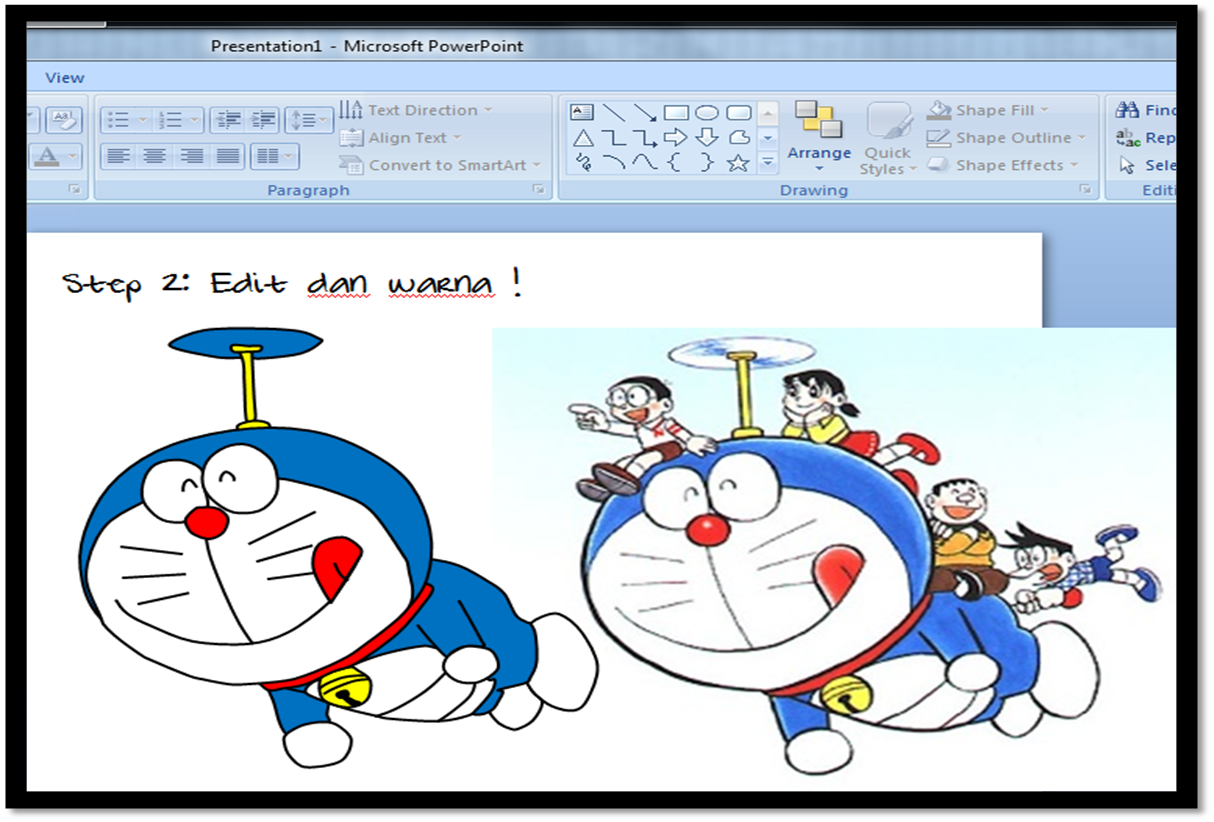Screen dimensions: 1214x822
Task: Open the Paragraph dialog launcher
Action: (539, 189)
